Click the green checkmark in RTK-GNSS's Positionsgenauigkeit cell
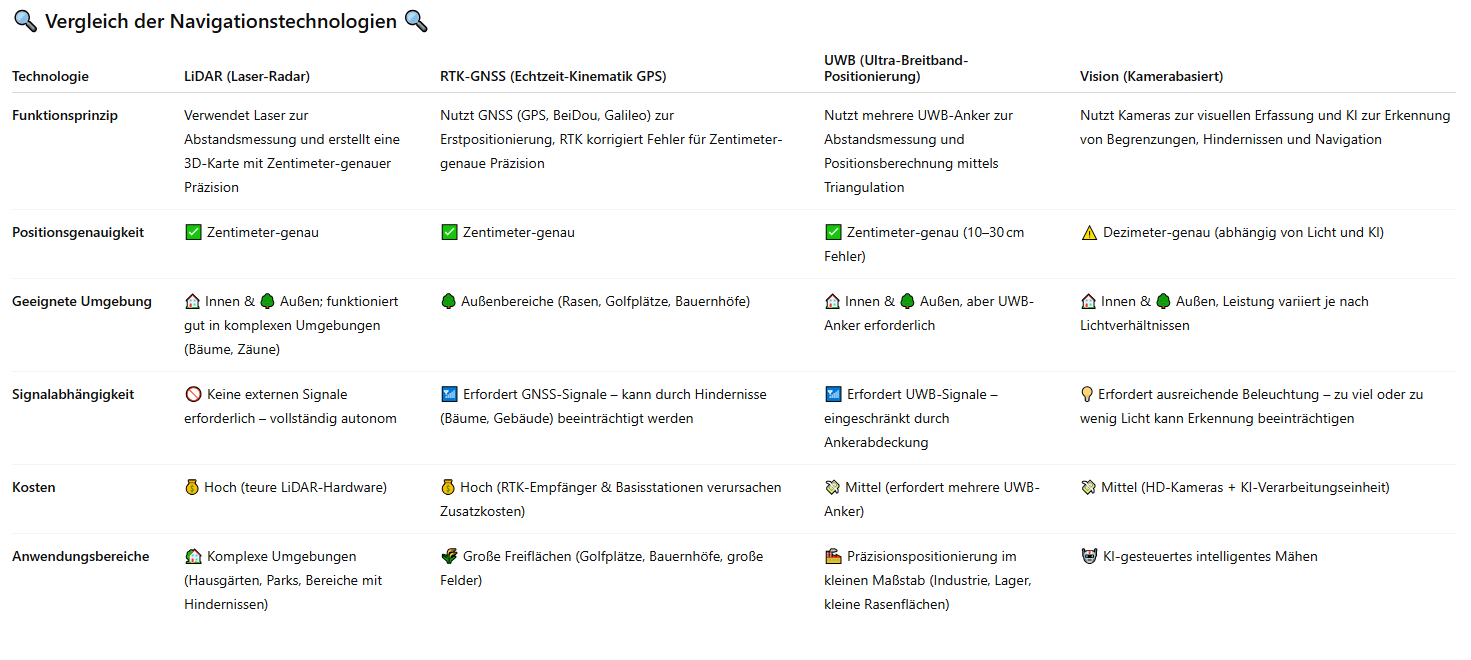This screenshot has width=1471, height=660. tap(449, 233)
